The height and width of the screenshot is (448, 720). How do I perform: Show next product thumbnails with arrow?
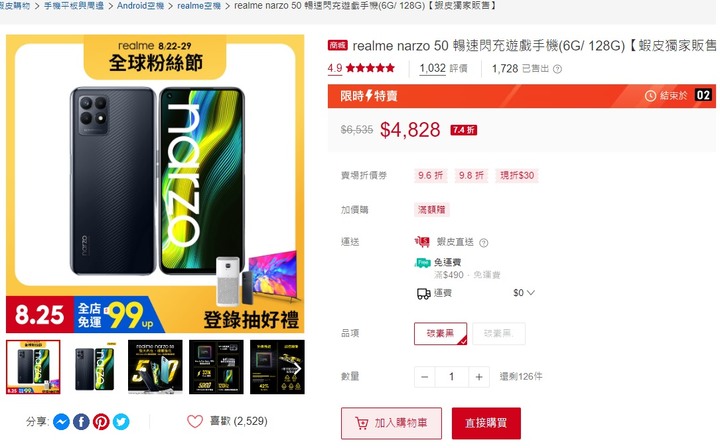(x=297, y=368)
